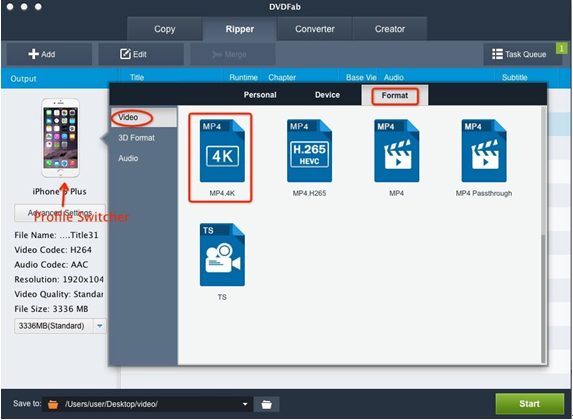Click the Title column header
Screen dimensions: 573x420
click(x=137, y=77)
